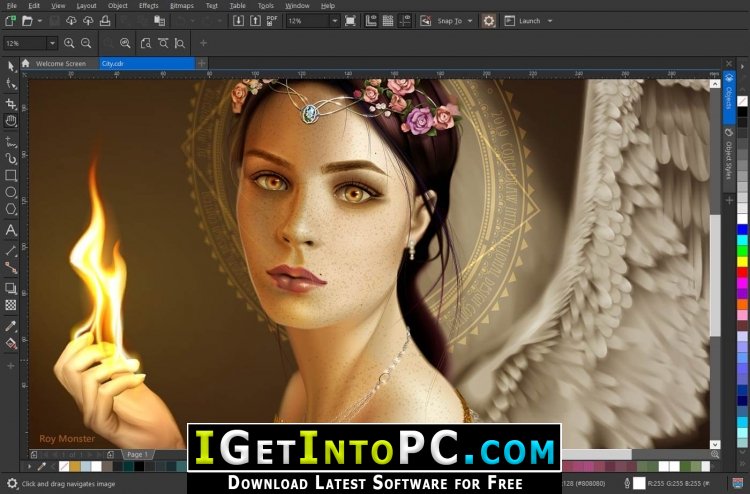
Task: Click the Download from cloud icon
Action: [71, 21]
